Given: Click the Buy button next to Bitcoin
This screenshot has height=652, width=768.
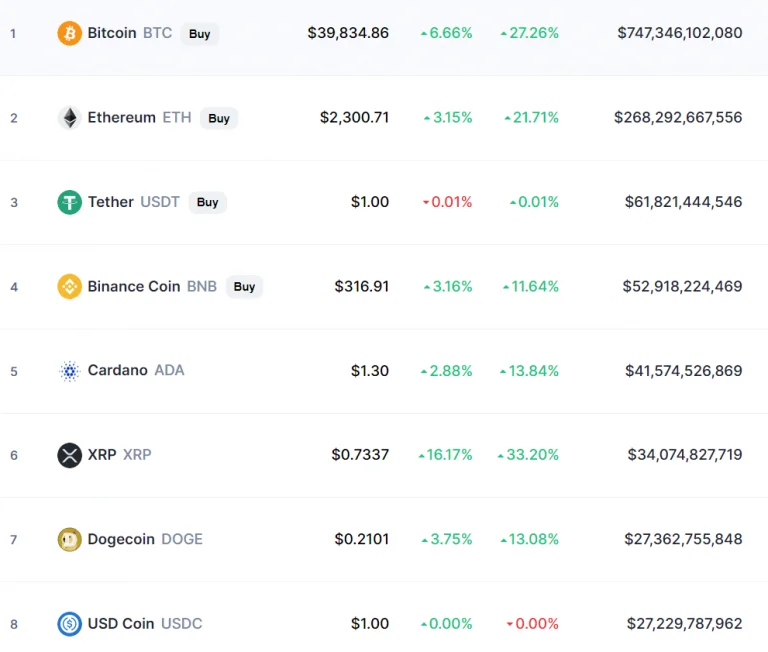Looking at the screenshot, I should 199,34.
